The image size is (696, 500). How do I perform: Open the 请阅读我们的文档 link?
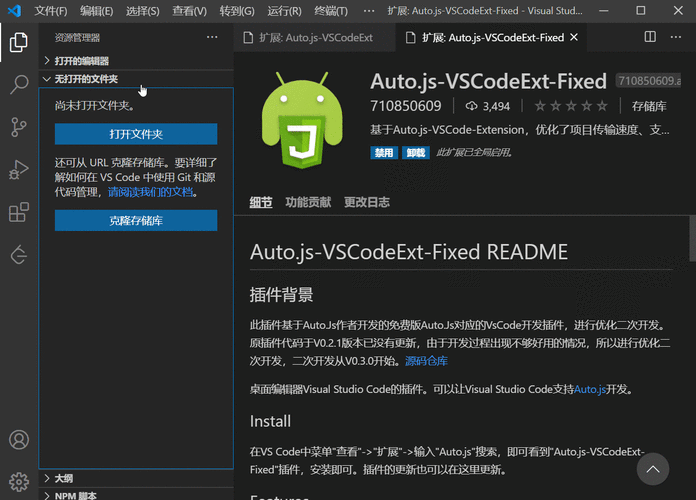pos(150,192)
